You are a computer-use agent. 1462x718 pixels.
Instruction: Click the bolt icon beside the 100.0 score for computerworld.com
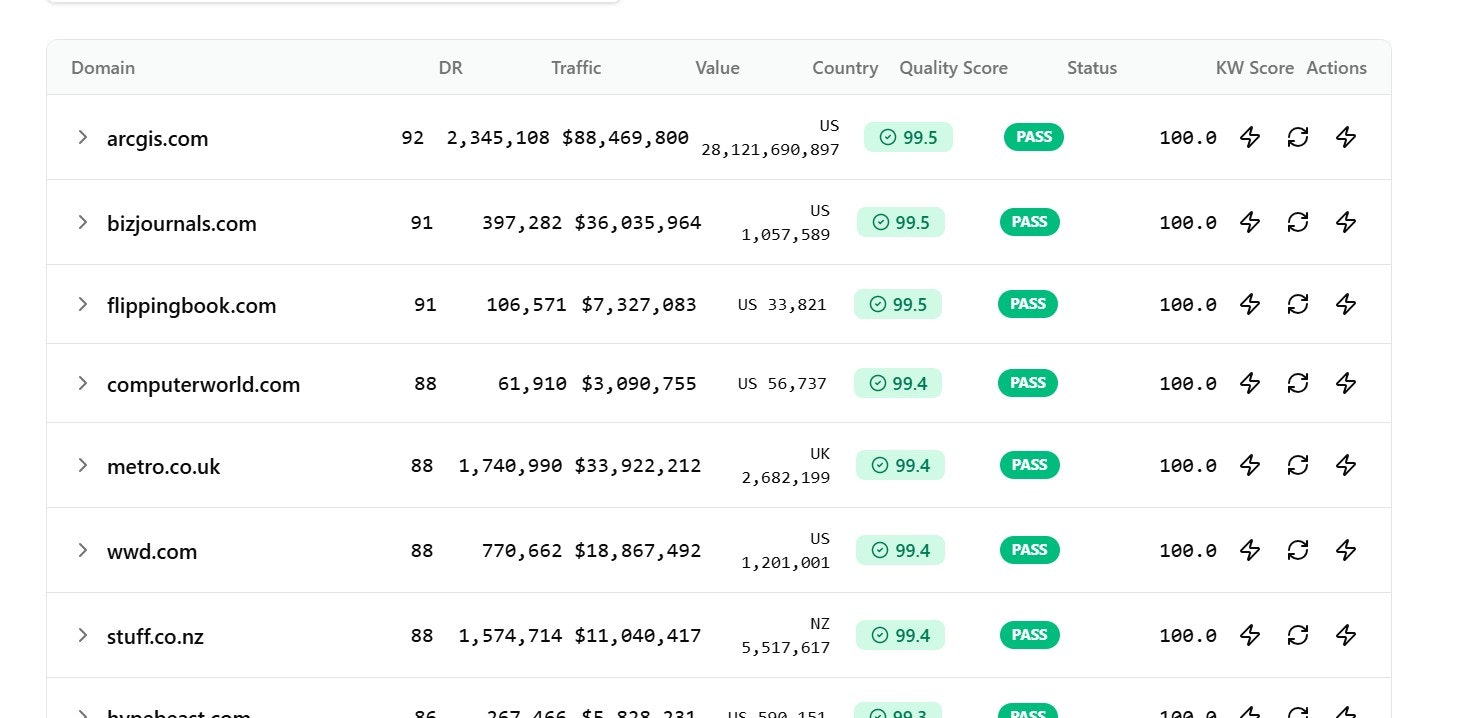(1250, 382)
